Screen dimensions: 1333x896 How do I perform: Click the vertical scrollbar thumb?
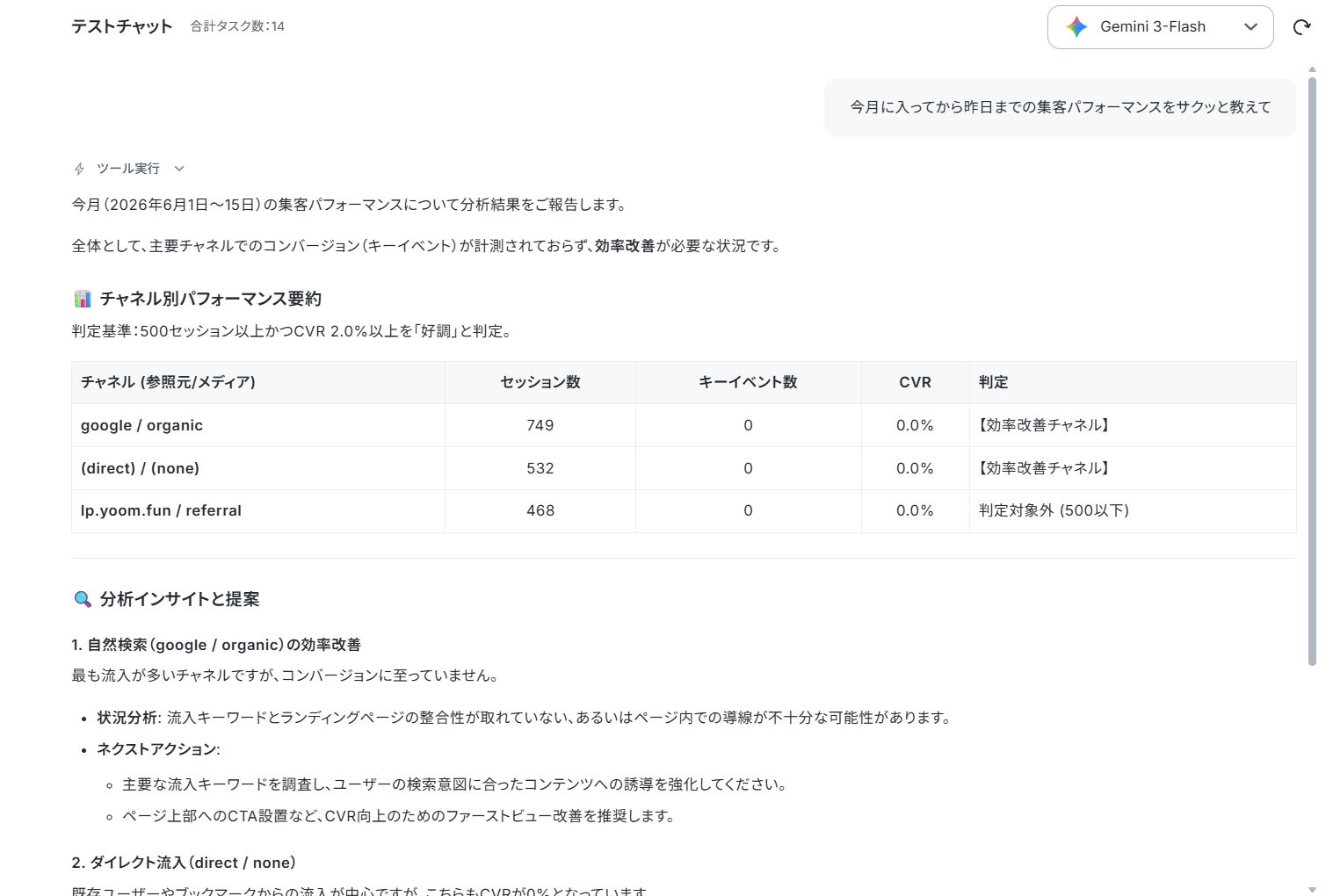pyautogui.click(x=1312, y=372)
